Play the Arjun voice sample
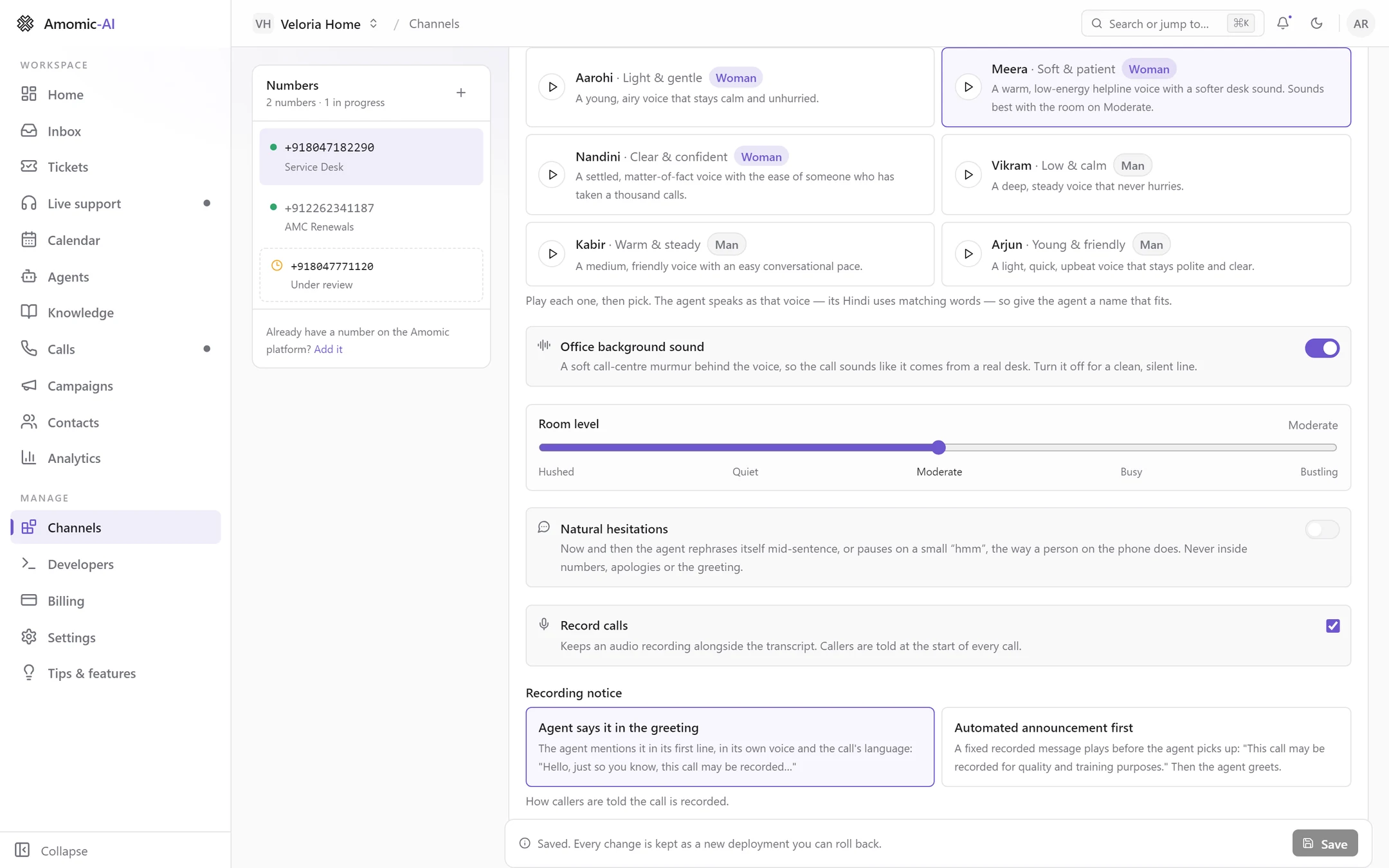1389x868 pixels. (x=968, y=254)
